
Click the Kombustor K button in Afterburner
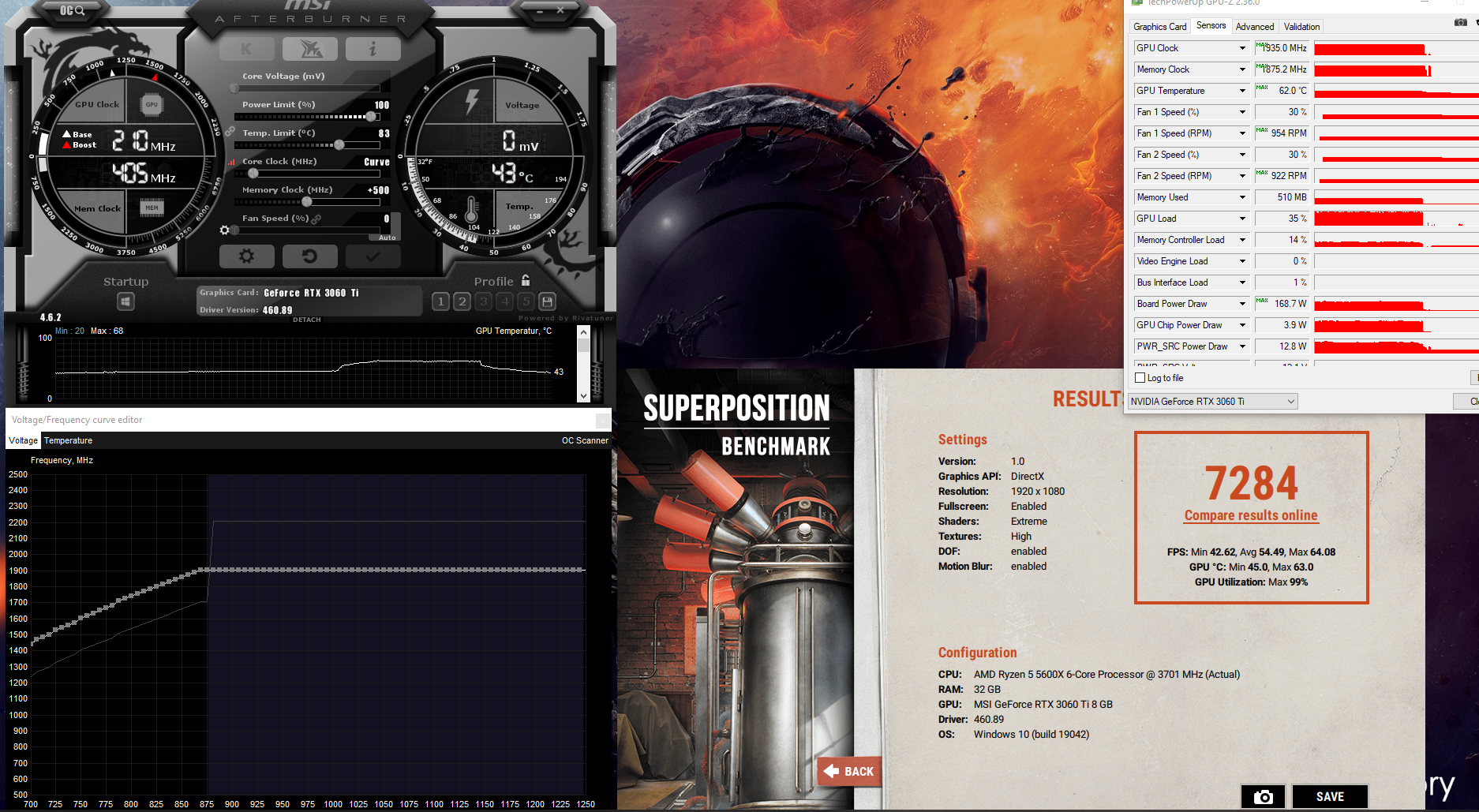(246, 49)
